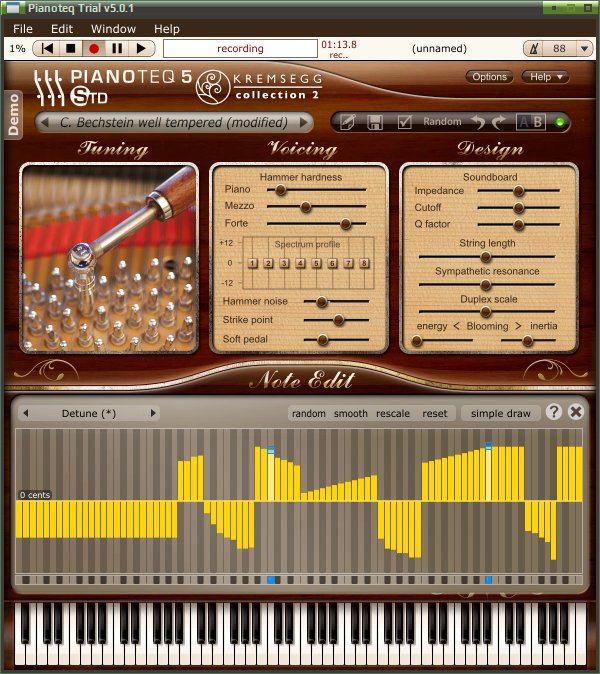Click spectrum profile harmonic 7
The height and width of the screenshot is (674, 600).
349,263
